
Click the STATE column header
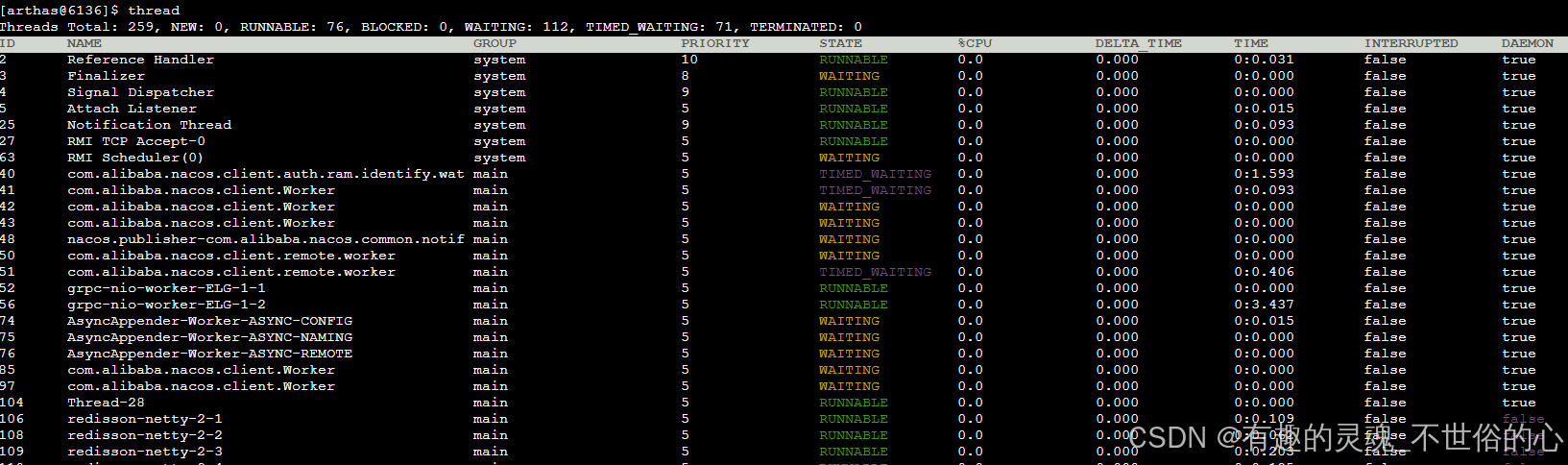840,43
